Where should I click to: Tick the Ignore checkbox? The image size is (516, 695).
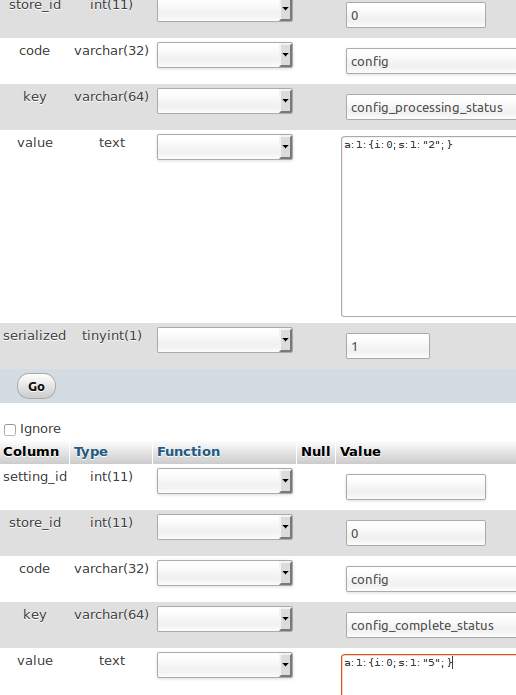(10, 429)
